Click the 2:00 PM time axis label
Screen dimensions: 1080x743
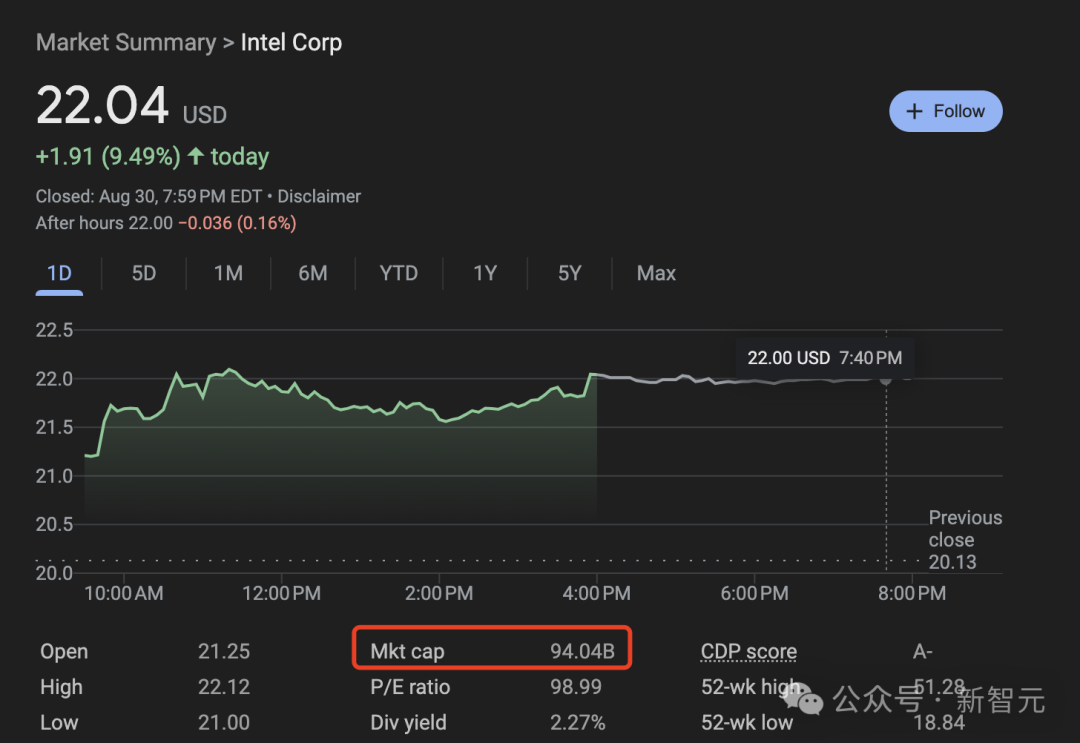[439, 594]
